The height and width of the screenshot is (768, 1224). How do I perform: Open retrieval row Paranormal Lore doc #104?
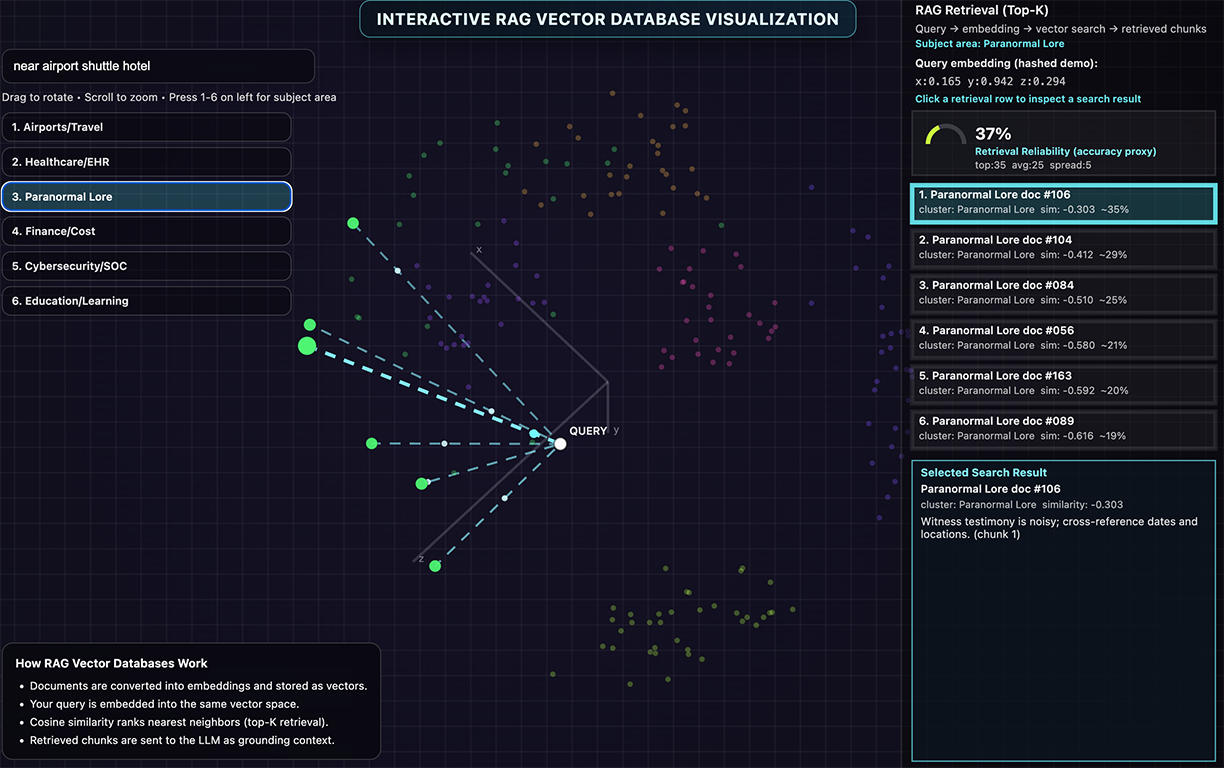pyautogui.click(x=1063, y=247)
